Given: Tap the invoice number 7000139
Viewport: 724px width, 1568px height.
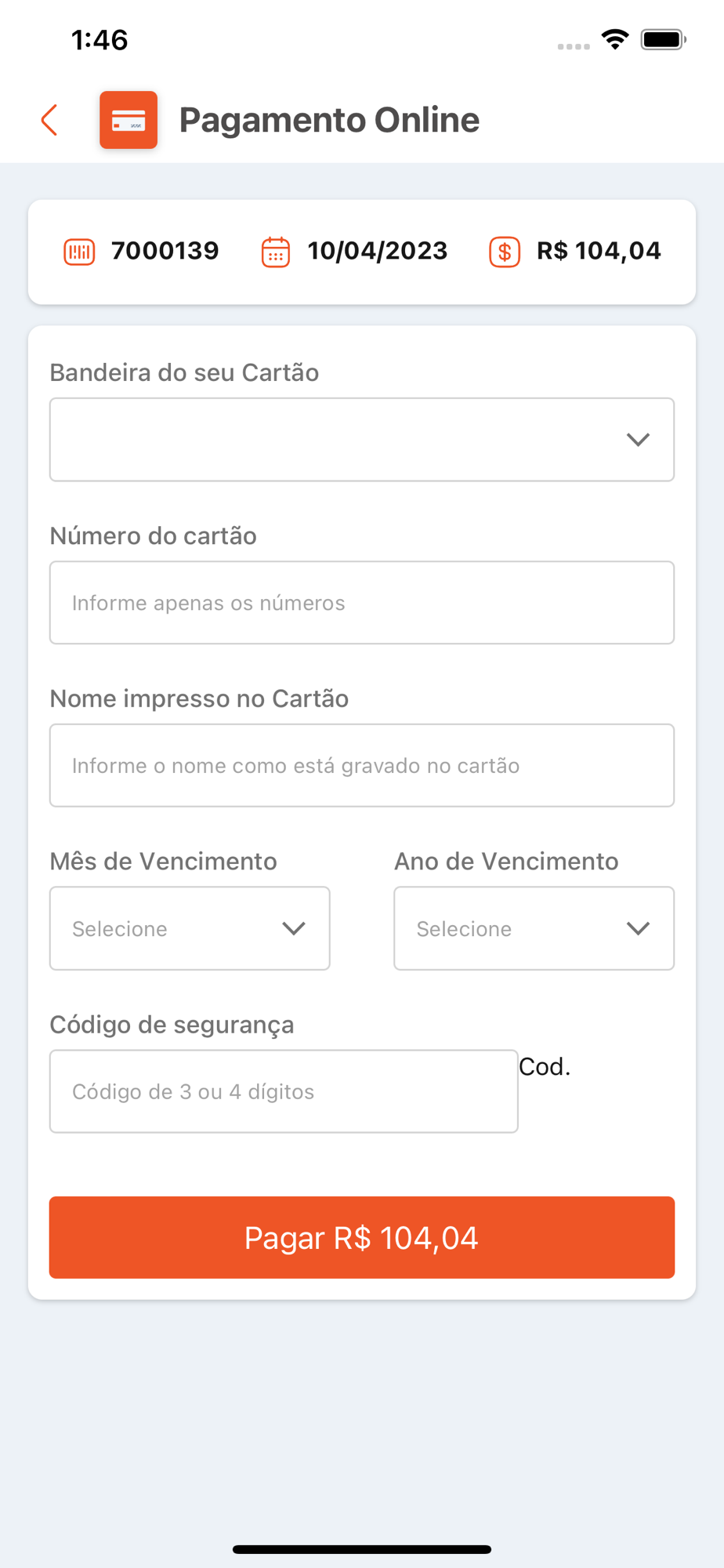Looking at the screenshot, I should (x=165, y=251).
